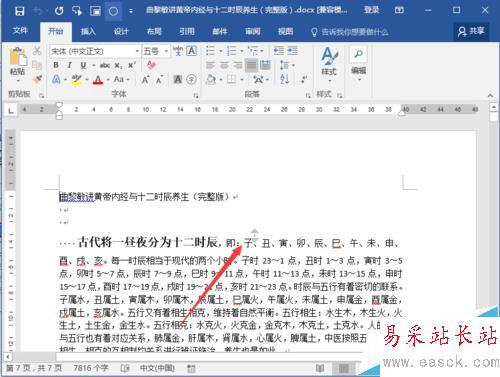Open the Font dialog launcher
Screen dimensions: 500x377
point(196,96)
